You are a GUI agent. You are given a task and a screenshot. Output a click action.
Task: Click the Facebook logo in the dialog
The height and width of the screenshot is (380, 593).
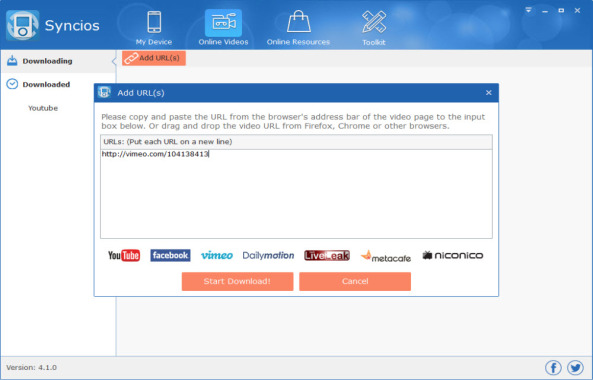pos(170,255)
